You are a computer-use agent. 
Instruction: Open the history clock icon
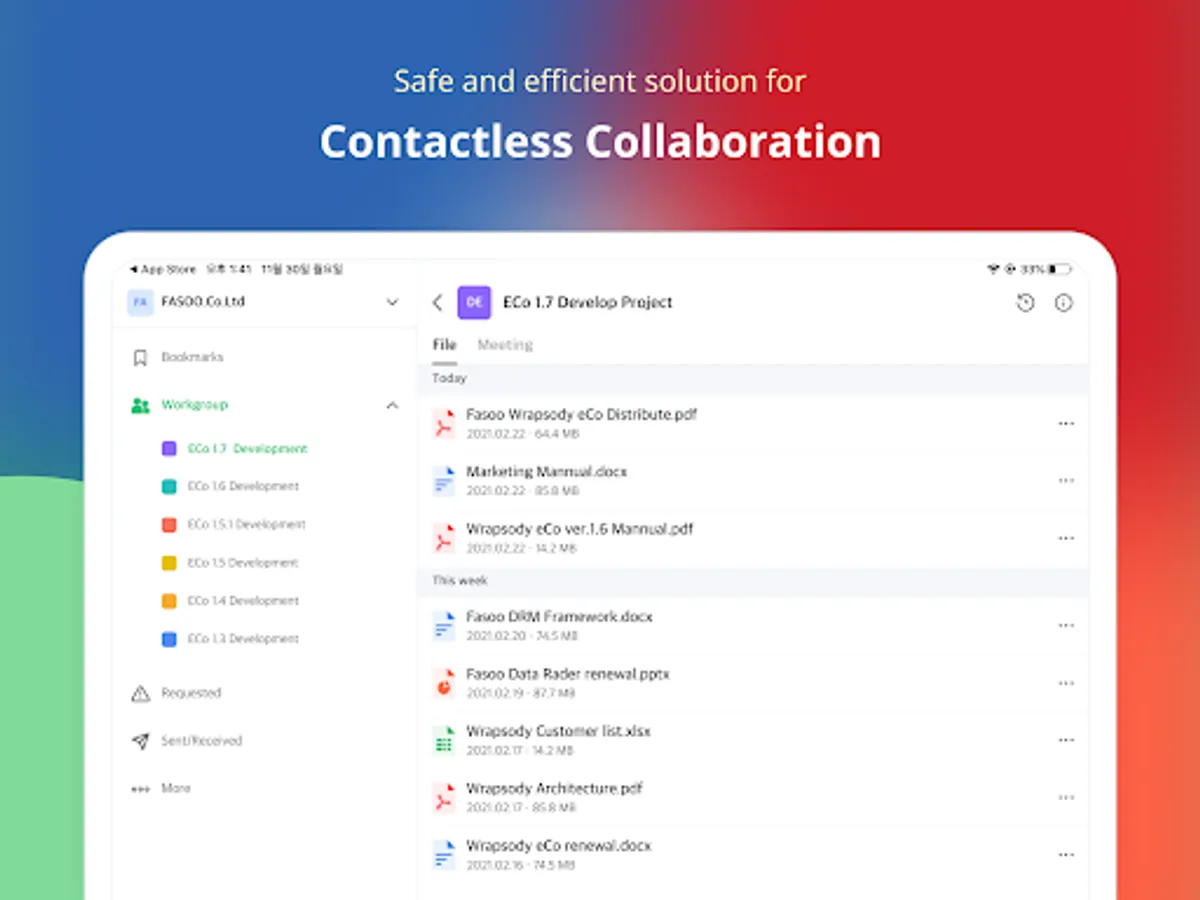click(1025, 303)
